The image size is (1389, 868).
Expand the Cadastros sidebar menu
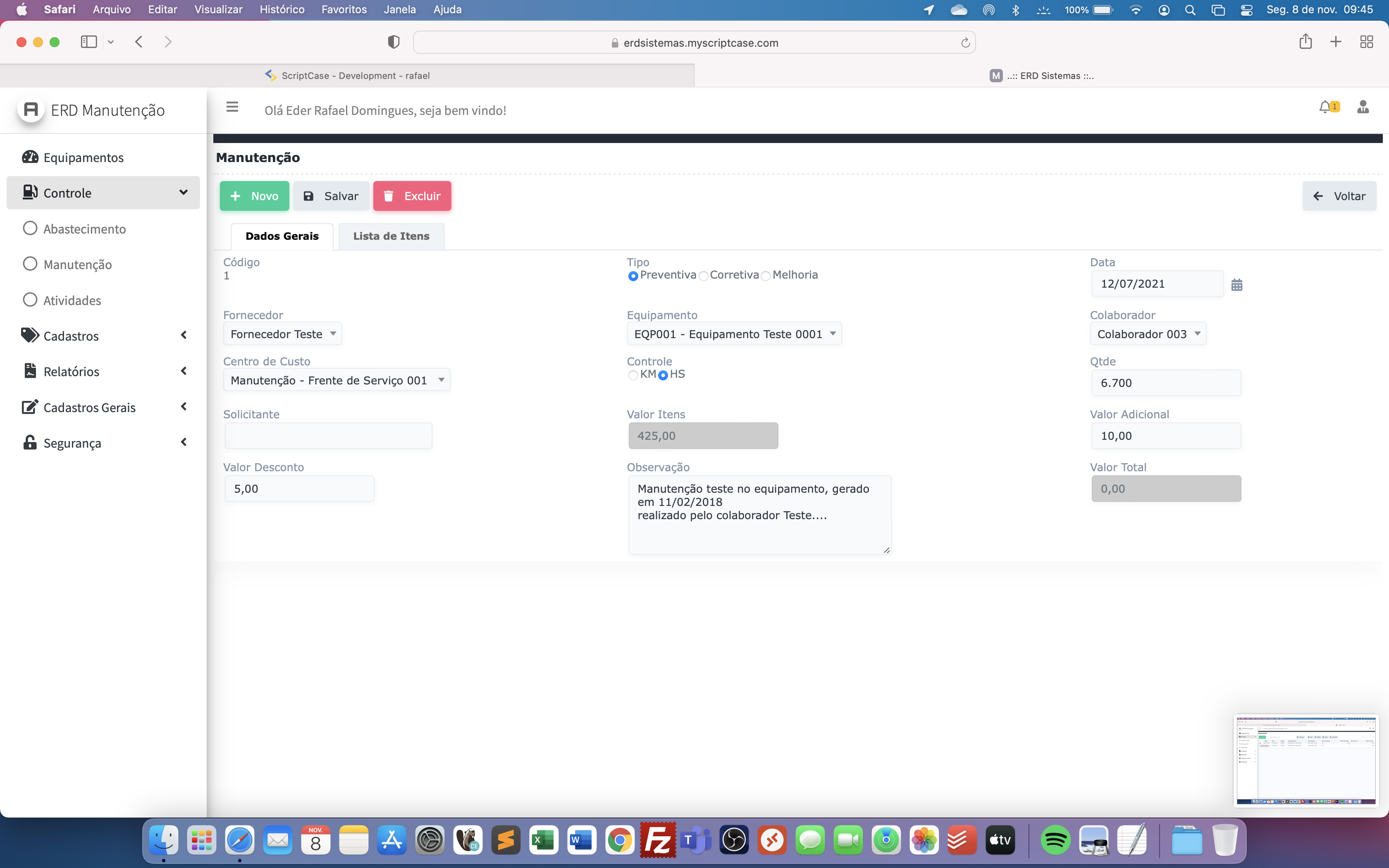click(x=103, y=335)
